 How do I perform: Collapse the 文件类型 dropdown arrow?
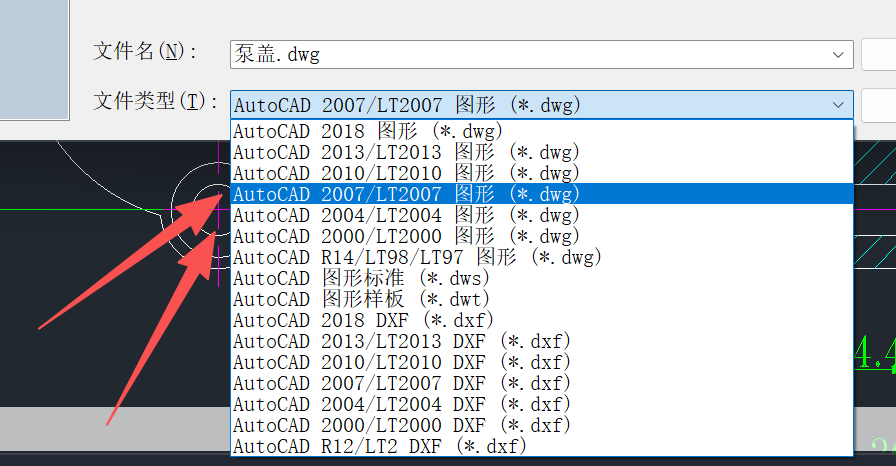coord(838,105)
